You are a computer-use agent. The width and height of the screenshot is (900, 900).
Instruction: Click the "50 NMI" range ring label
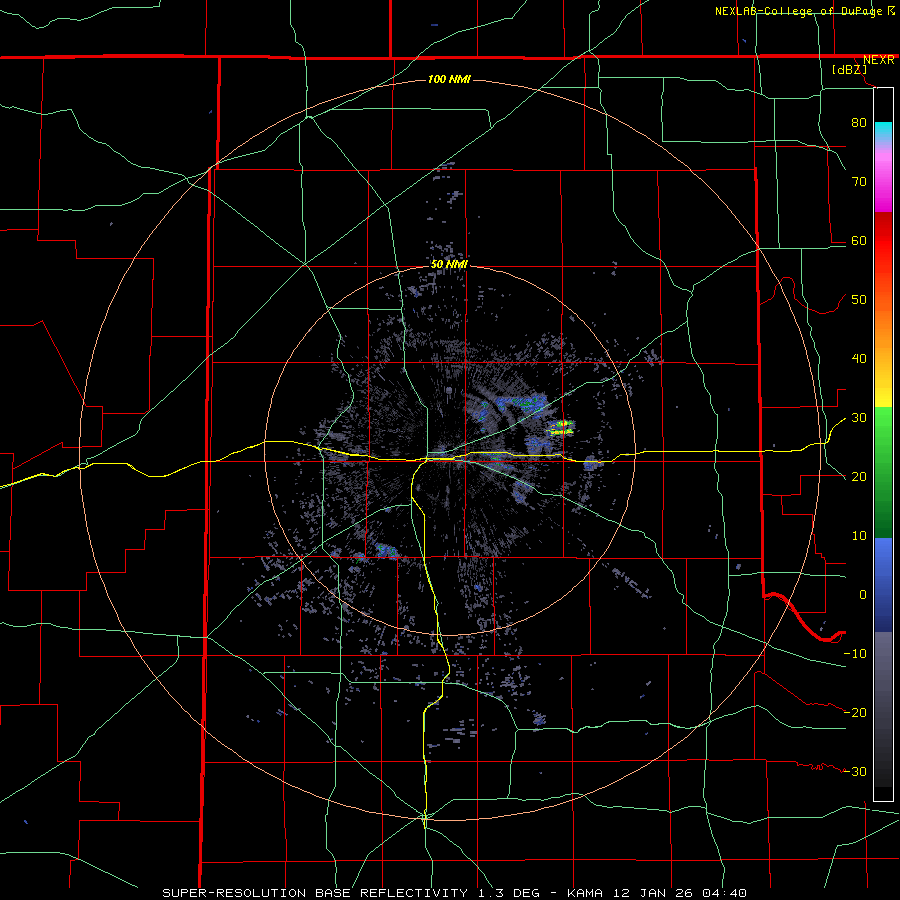click(449, 264)
